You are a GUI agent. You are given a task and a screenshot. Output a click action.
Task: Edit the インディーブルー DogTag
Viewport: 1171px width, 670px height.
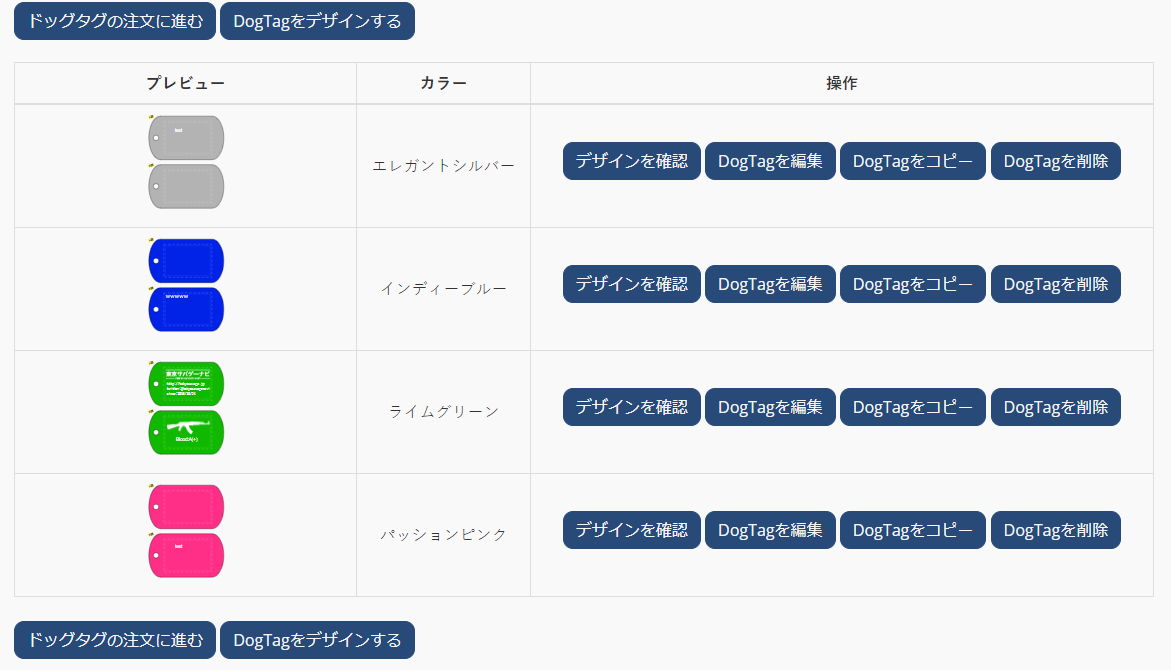tap(770, 284)
